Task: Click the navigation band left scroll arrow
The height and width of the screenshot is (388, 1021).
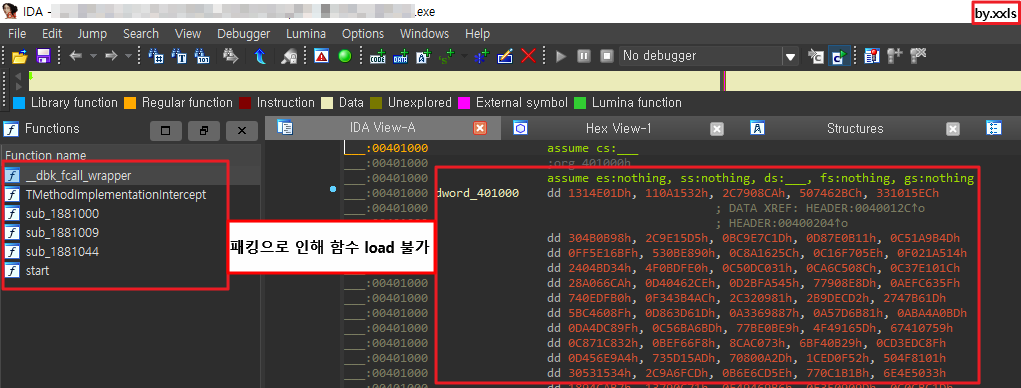Action: click(18, 77)
